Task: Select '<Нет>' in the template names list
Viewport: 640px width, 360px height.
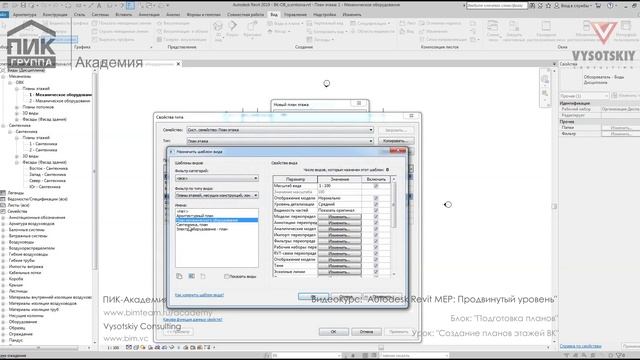Action: 182,211
